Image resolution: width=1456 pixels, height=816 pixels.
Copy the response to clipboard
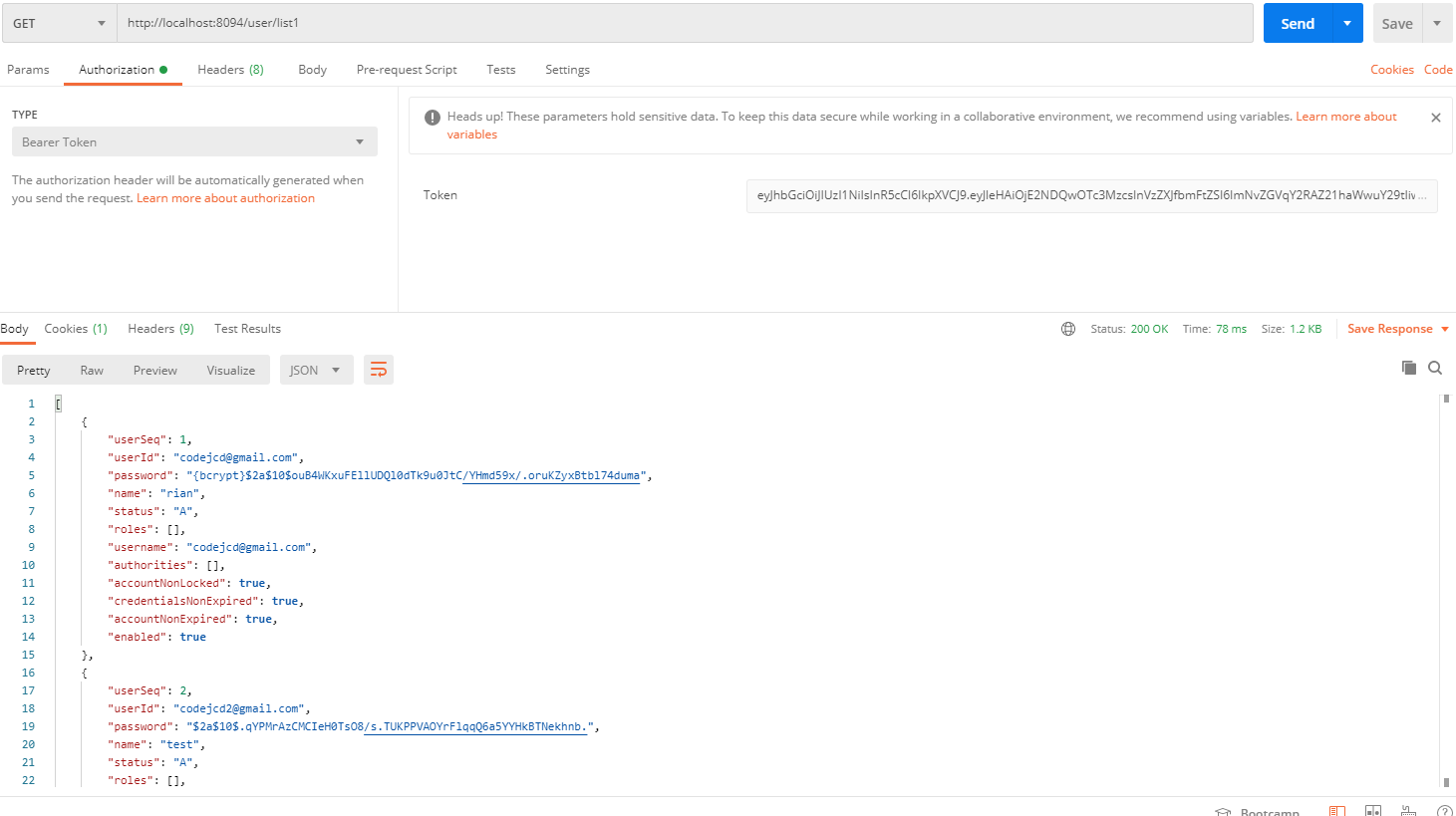click(1409, 368)
